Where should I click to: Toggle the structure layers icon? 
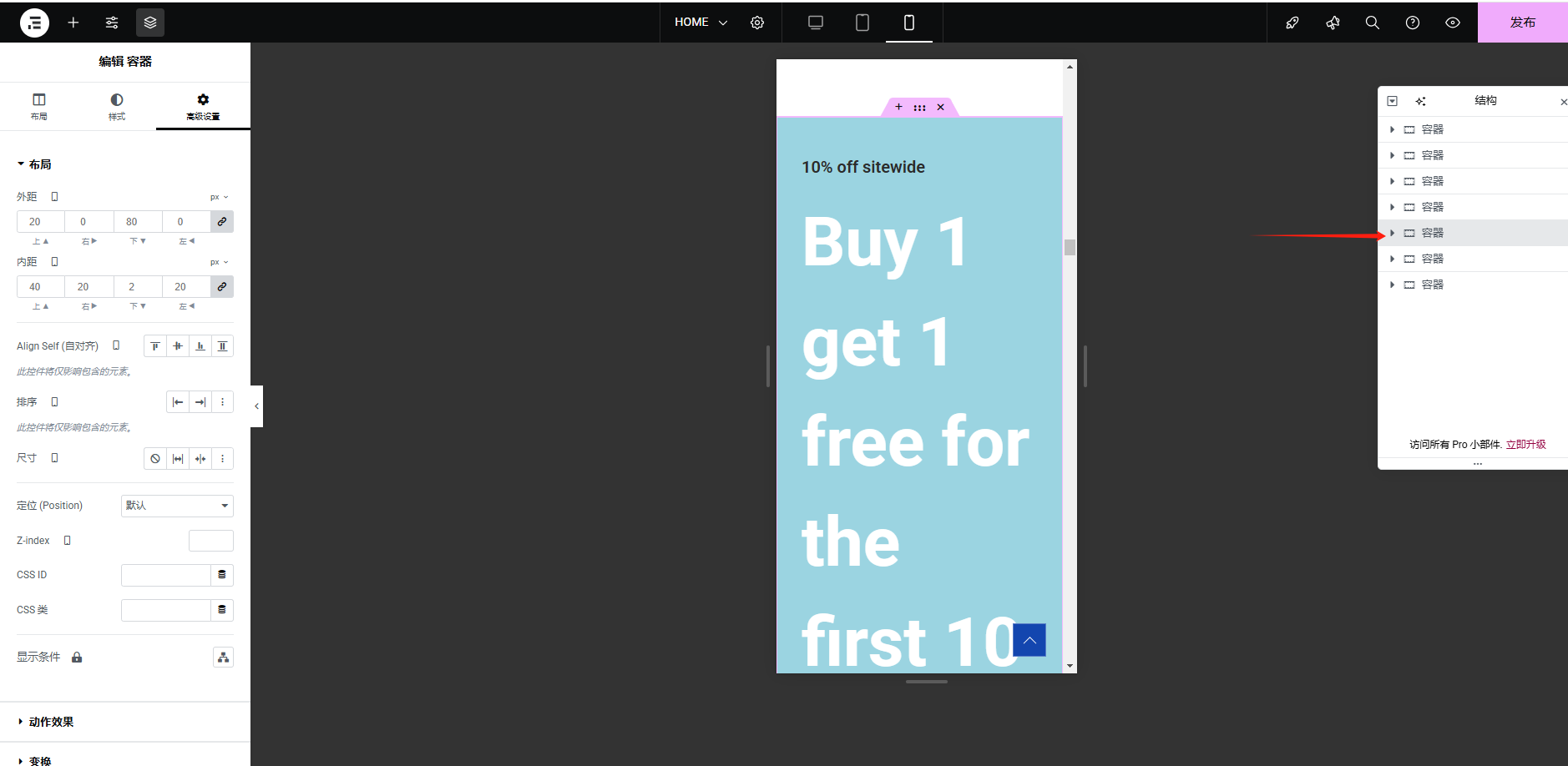pos(150,23)
